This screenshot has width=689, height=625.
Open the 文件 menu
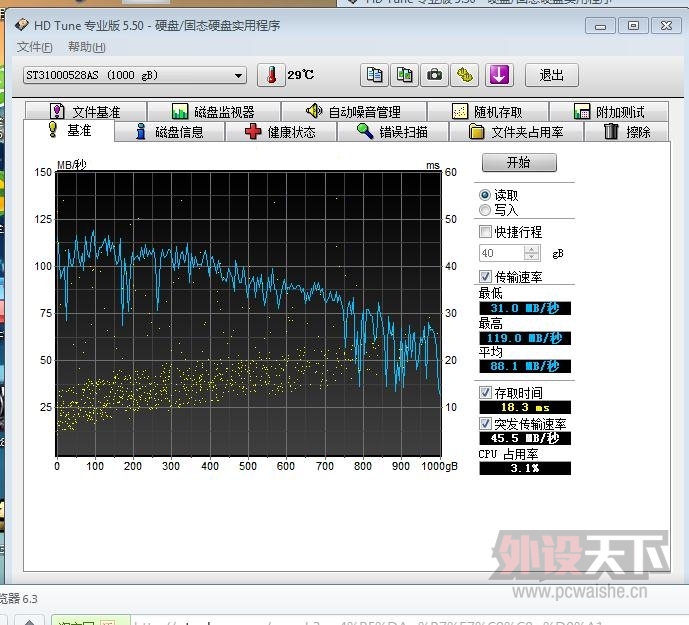34,47
